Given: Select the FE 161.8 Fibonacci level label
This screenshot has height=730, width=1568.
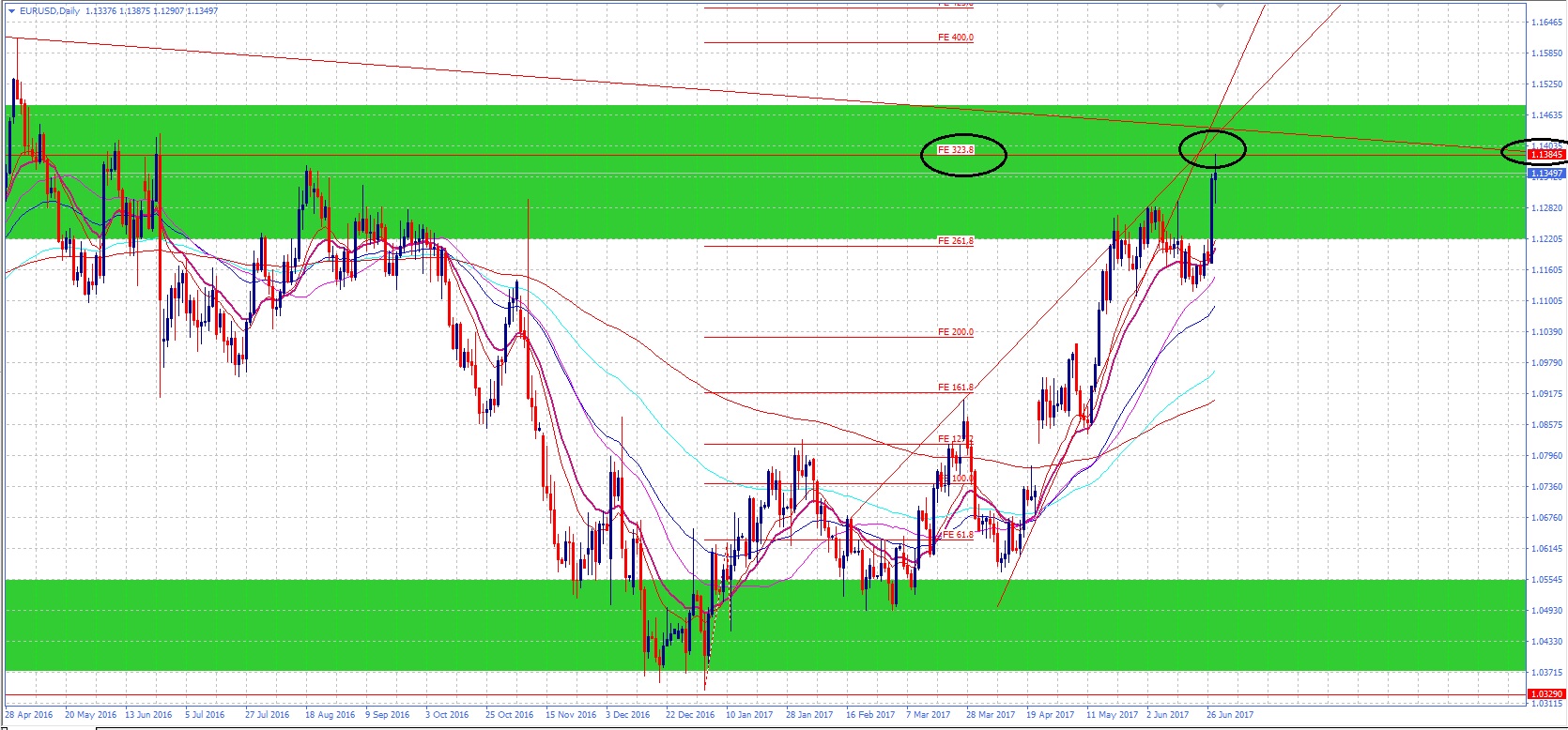Looking at the screenshot, I should (956, 388).
